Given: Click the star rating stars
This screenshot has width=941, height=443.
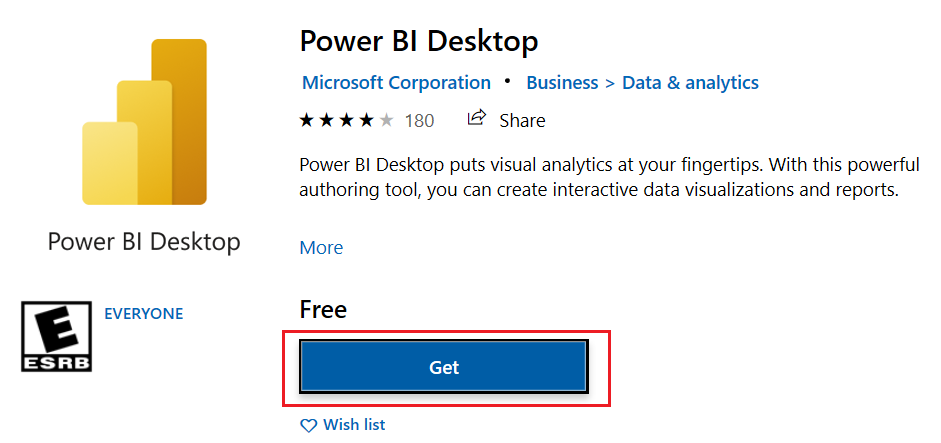Looking at the screenshot, I should click(x=346, y=121).
